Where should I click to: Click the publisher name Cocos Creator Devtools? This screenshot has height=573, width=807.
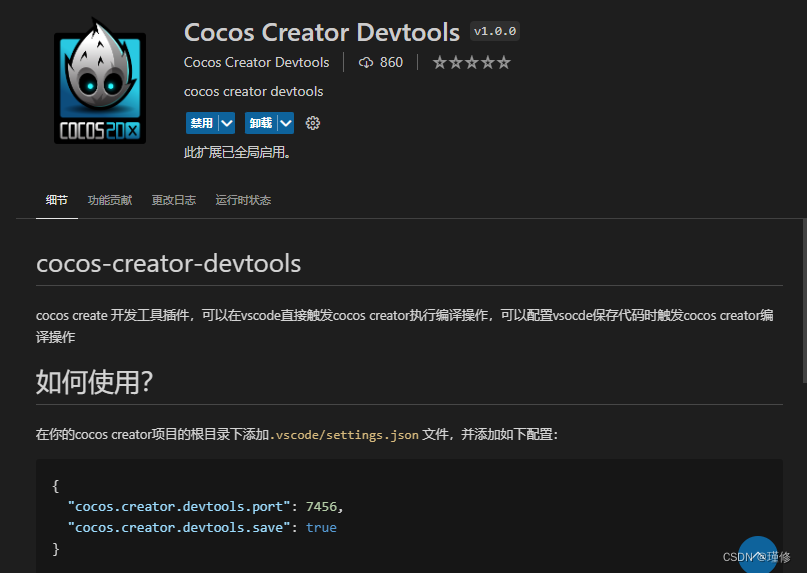point(256,62)
